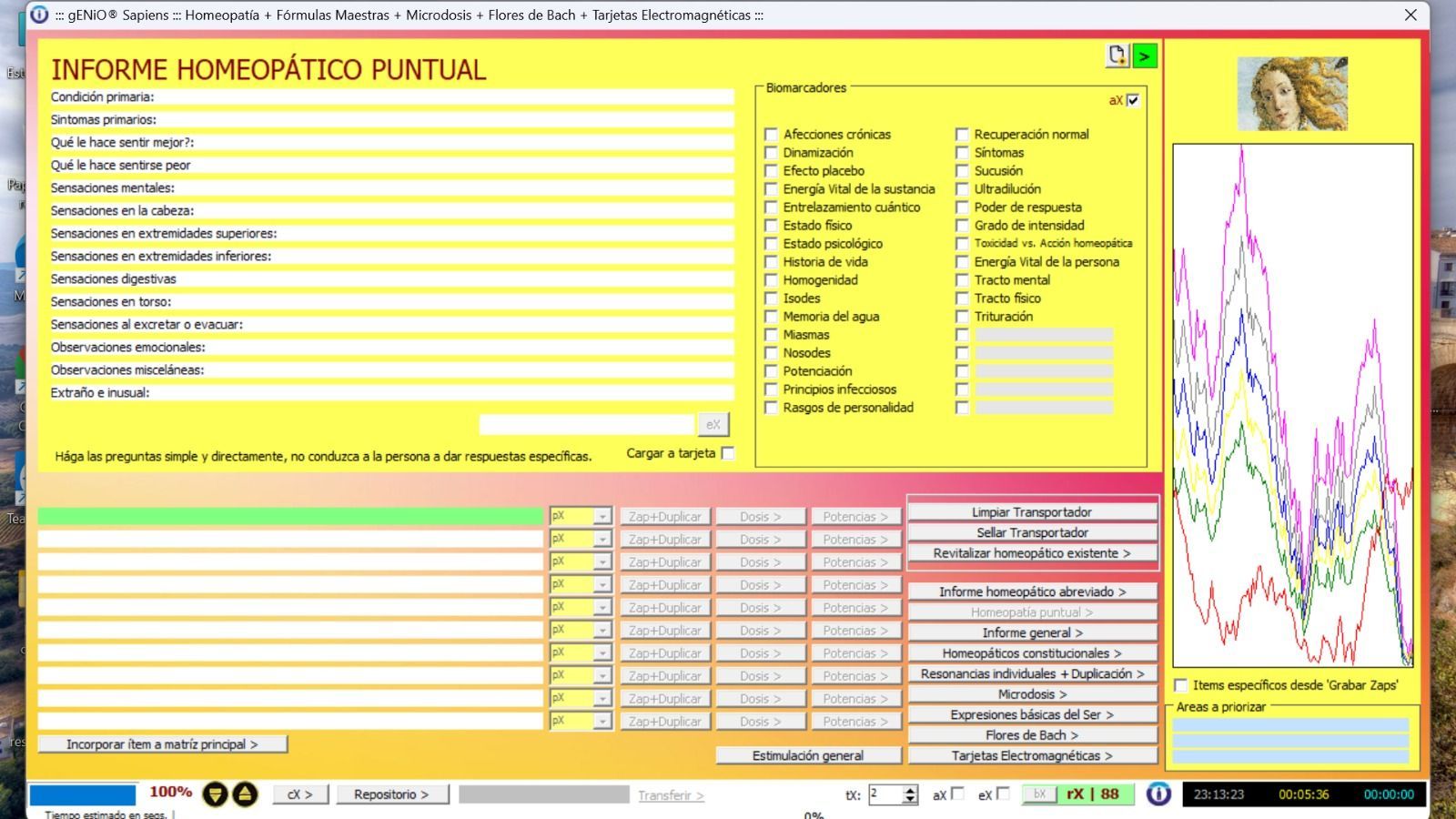
Task: Check Recuperación normal
Action: click(962, 134)
